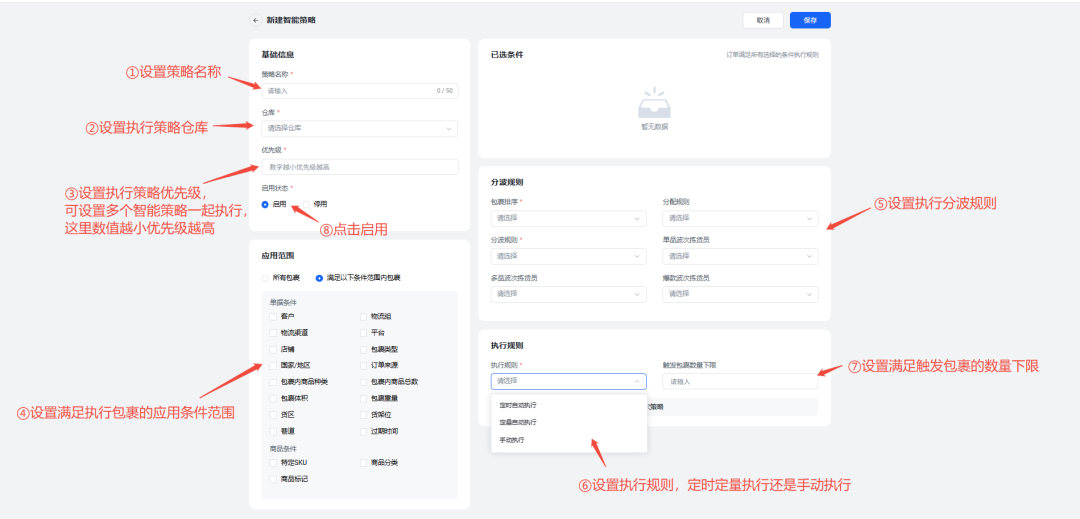Enable the 特定SKU checkbox
The image size is (1080, 519).
[x=273, y=463]
